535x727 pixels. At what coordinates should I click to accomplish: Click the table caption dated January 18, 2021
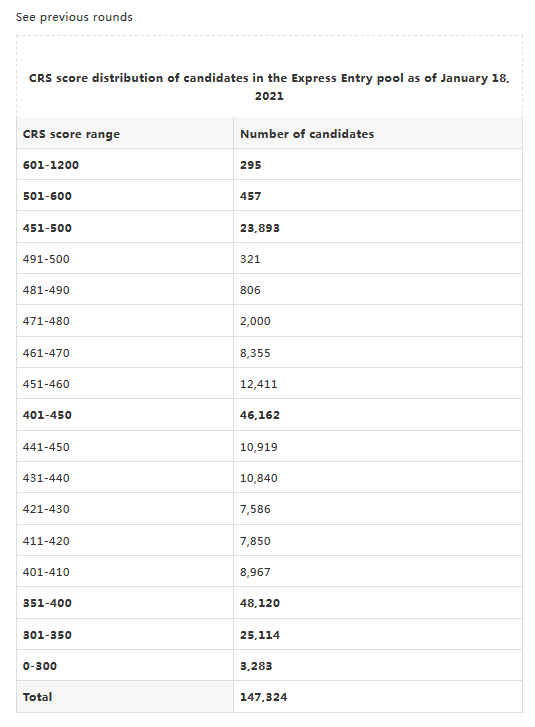(x=269, y=87)
